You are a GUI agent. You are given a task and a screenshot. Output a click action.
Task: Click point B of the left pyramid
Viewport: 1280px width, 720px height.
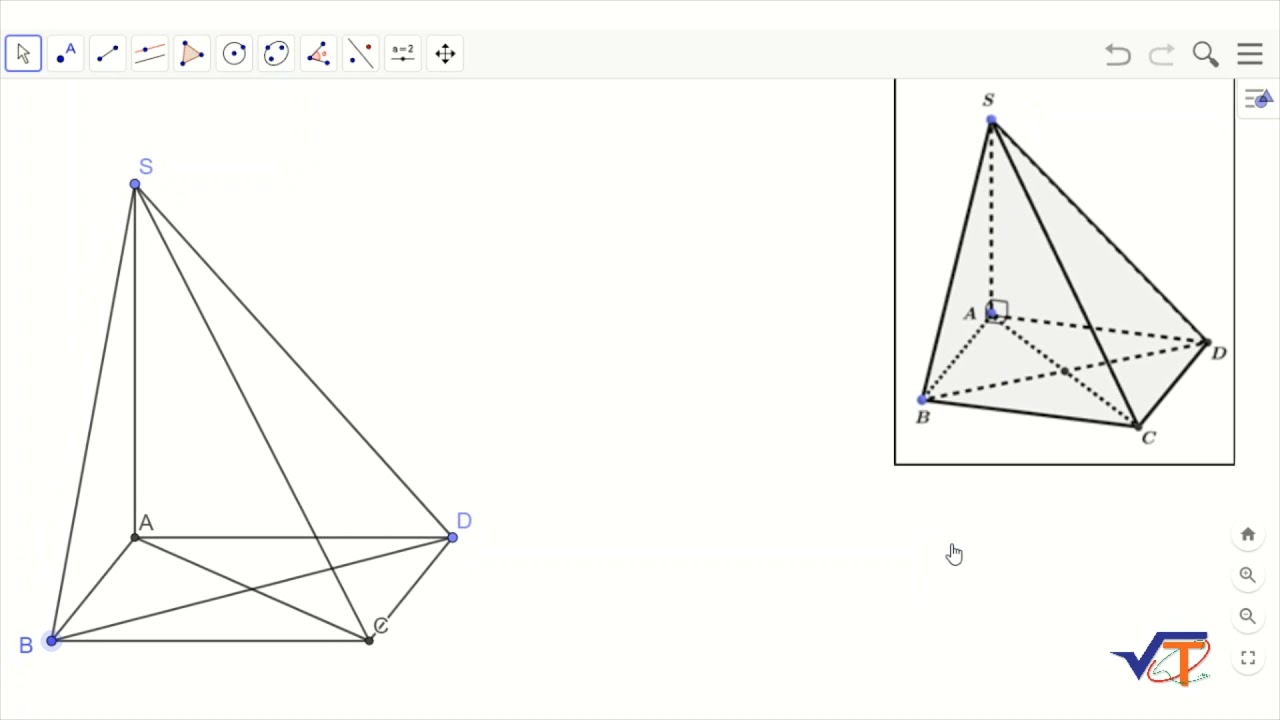(x=52, y=640)
